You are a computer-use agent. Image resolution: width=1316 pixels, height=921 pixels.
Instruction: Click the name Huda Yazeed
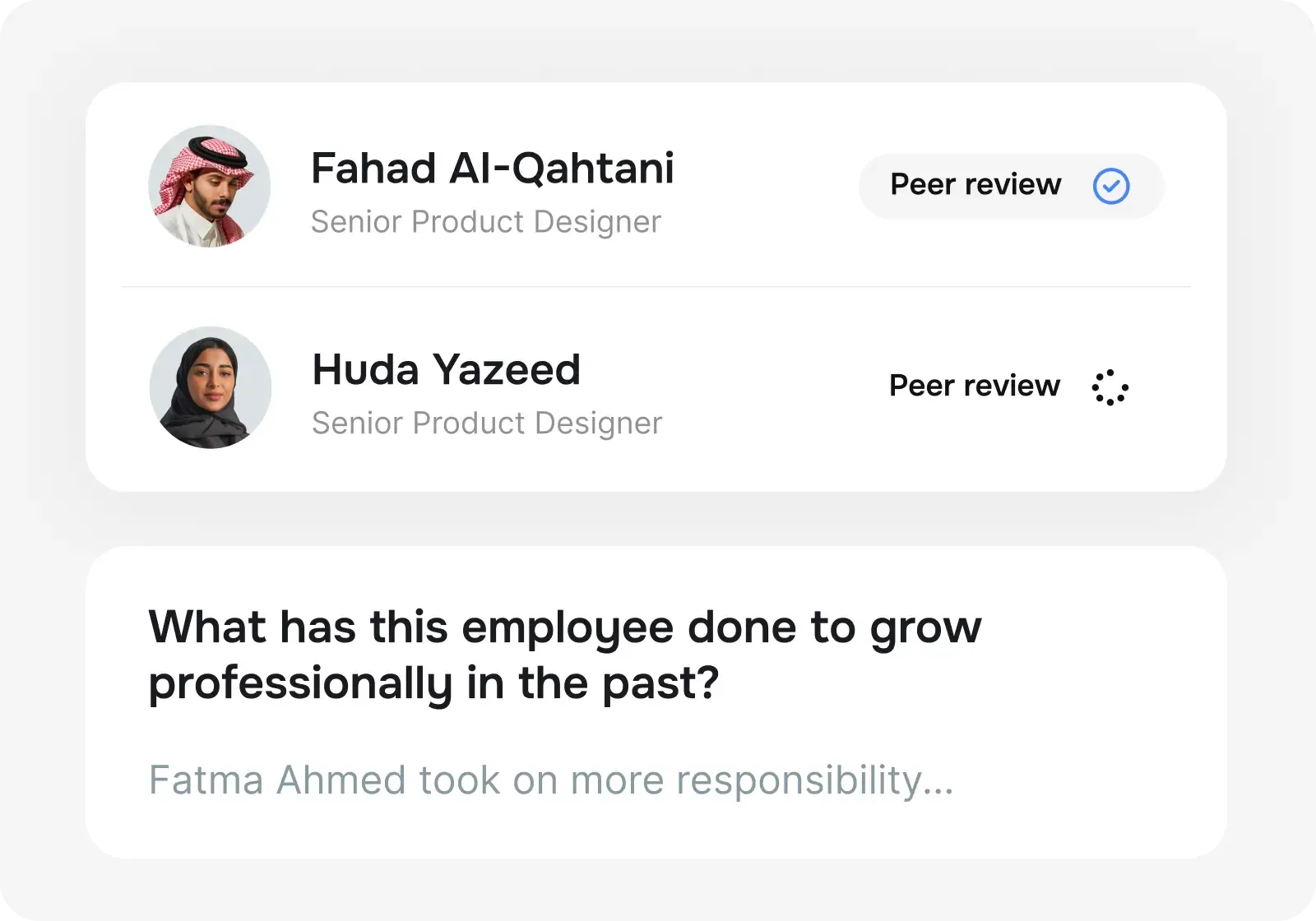[x=446, y=369]
